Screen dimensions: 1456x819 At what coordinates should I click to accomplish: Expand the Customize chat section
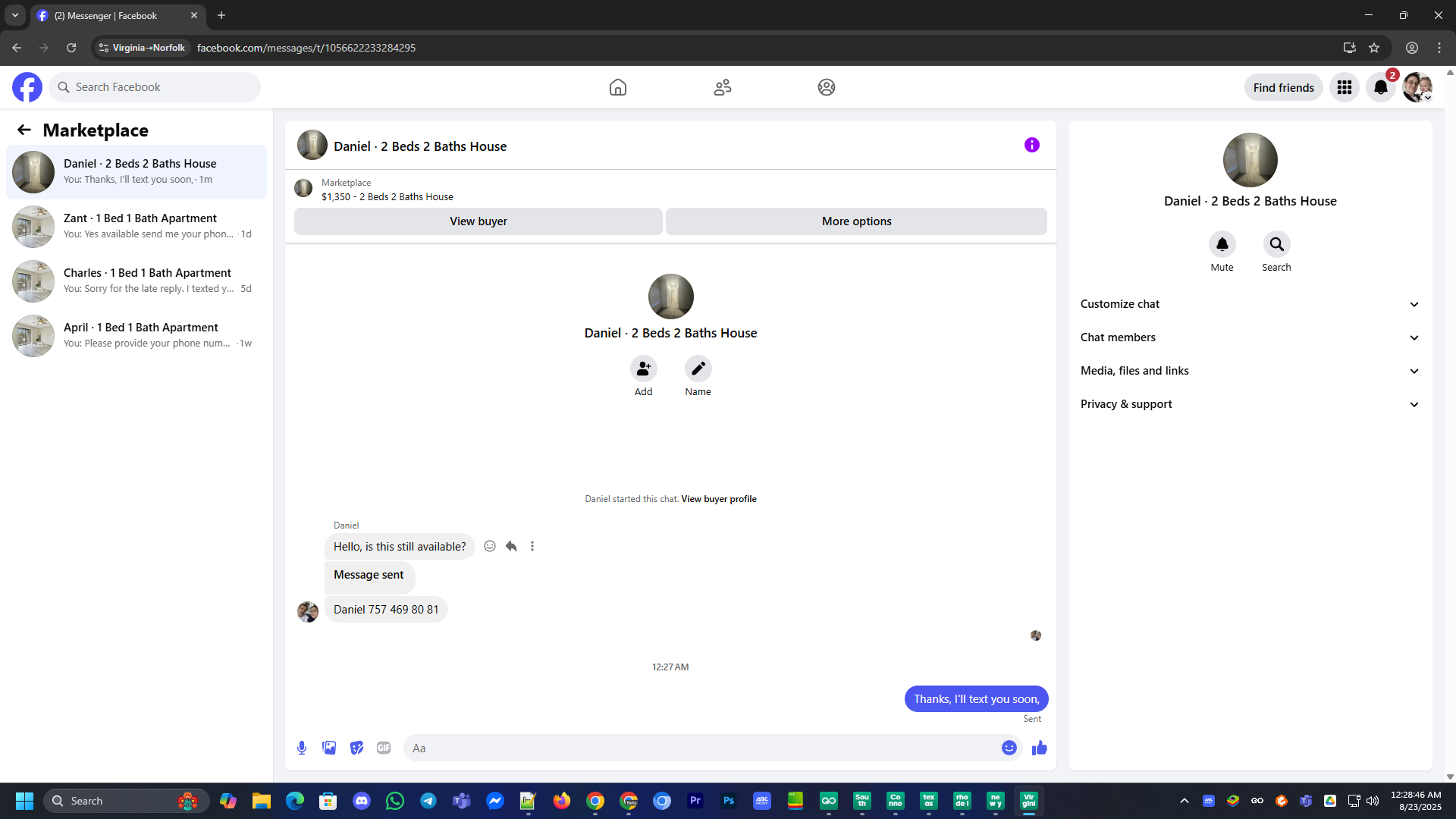[1250, 304]
